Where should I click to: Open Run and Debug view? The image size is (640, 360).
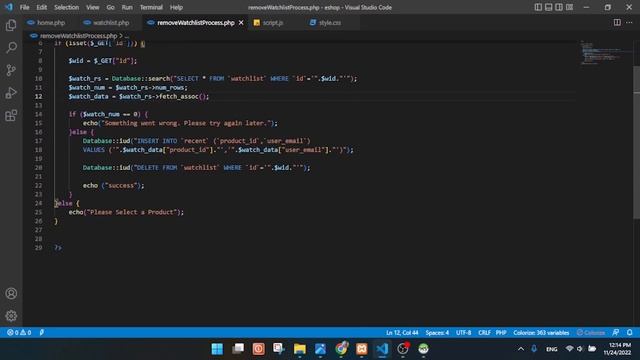coord(11,93)
